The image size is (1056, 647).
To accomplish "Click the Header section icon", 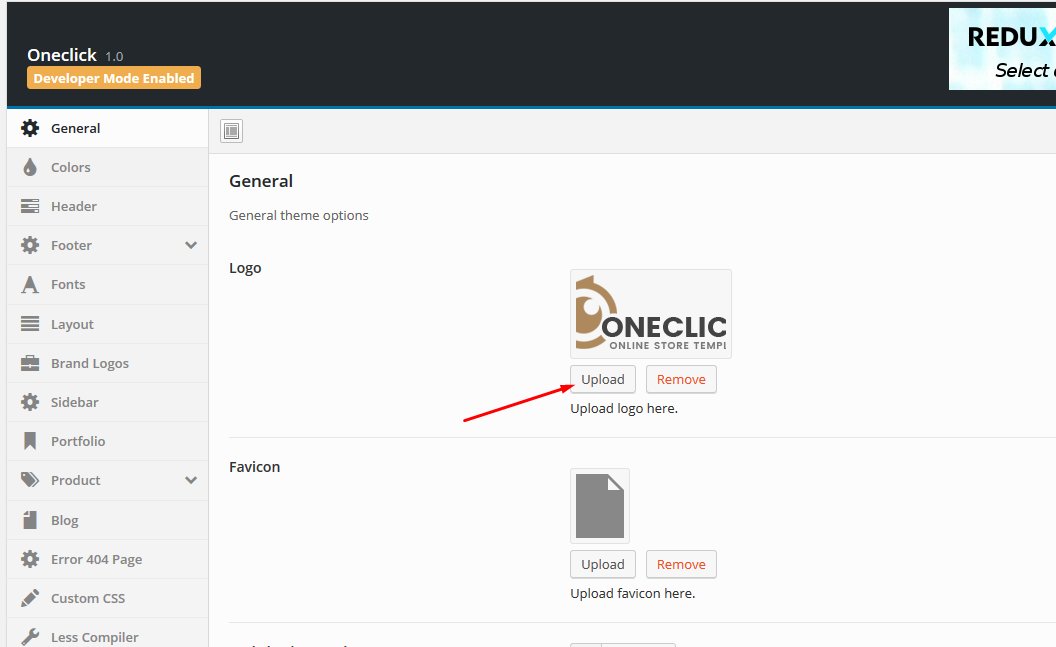I will [31, 205].
